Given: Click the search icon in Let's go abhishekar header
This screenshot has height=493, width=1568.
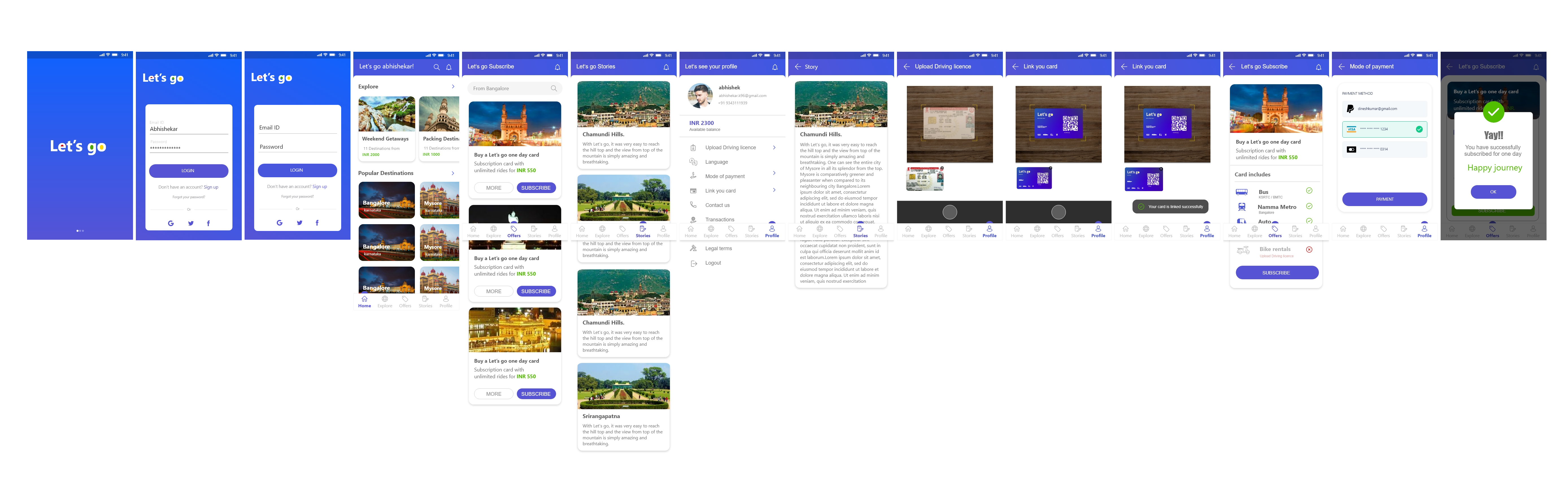Looking at the screenshot, I should (x=436, y=67).
